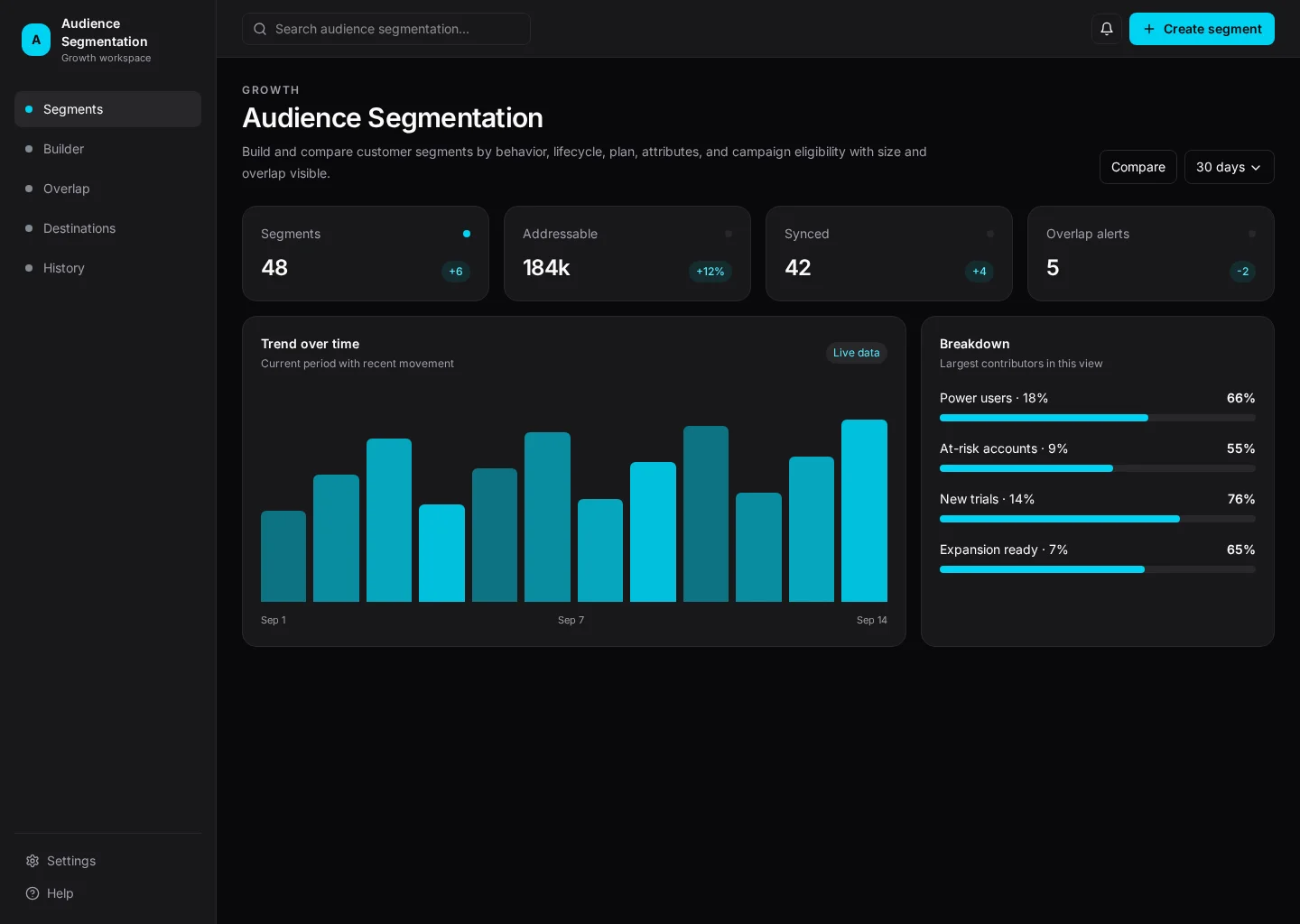The image size is (1300, 924).
Task: Click the active dot on Segments card
Action: click(x=467, y=234)
